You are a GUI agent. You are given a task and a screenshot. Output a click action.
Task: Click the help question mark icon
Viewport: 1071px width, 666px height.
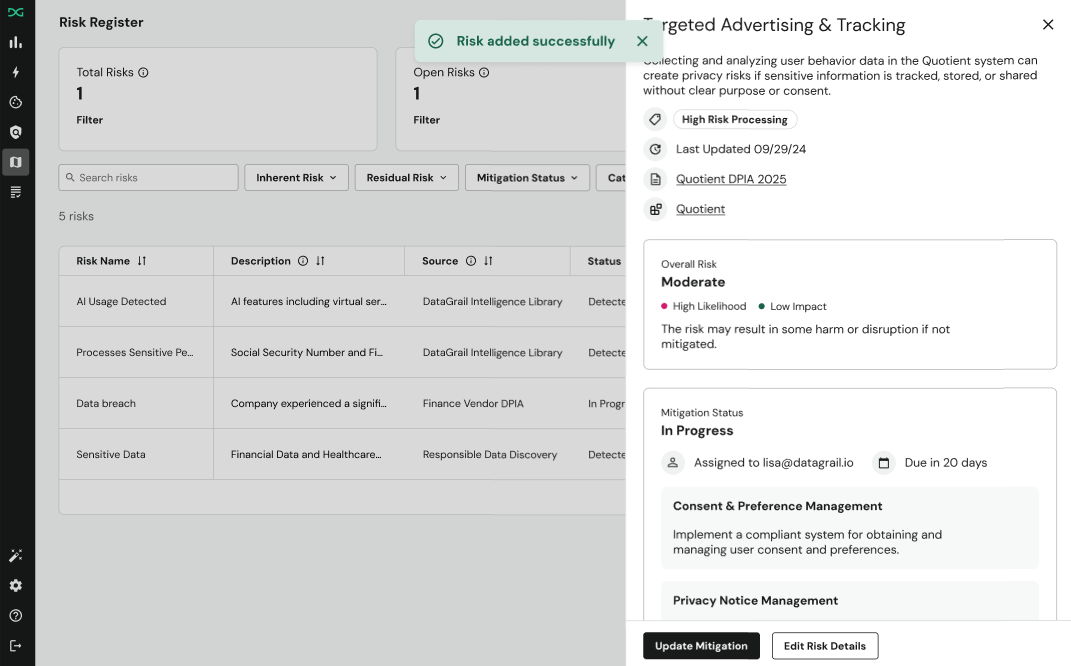point(15,616)
